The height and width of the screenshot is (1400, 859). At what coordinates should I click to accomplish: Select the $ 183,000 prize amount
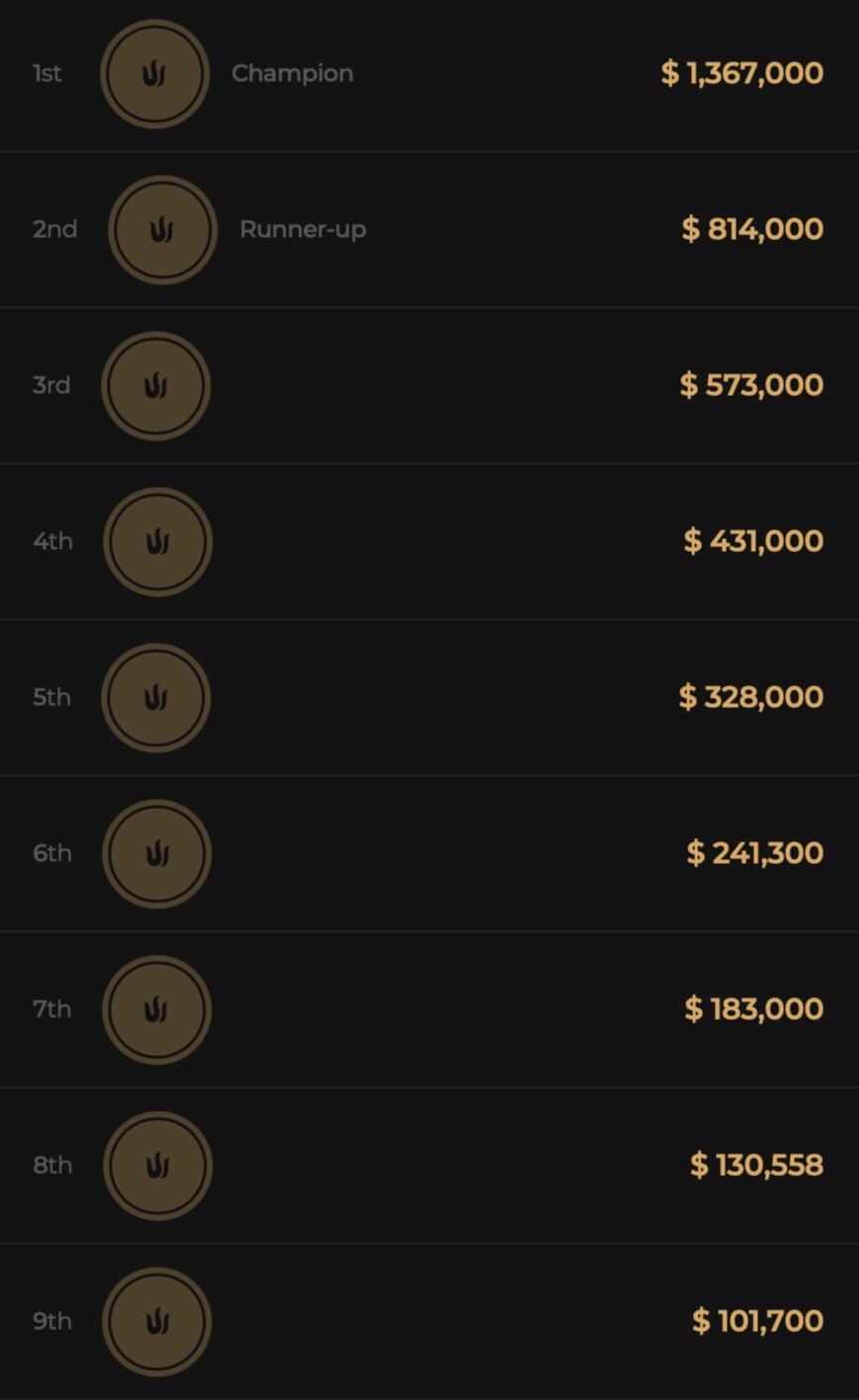[x=753, y=1009]
